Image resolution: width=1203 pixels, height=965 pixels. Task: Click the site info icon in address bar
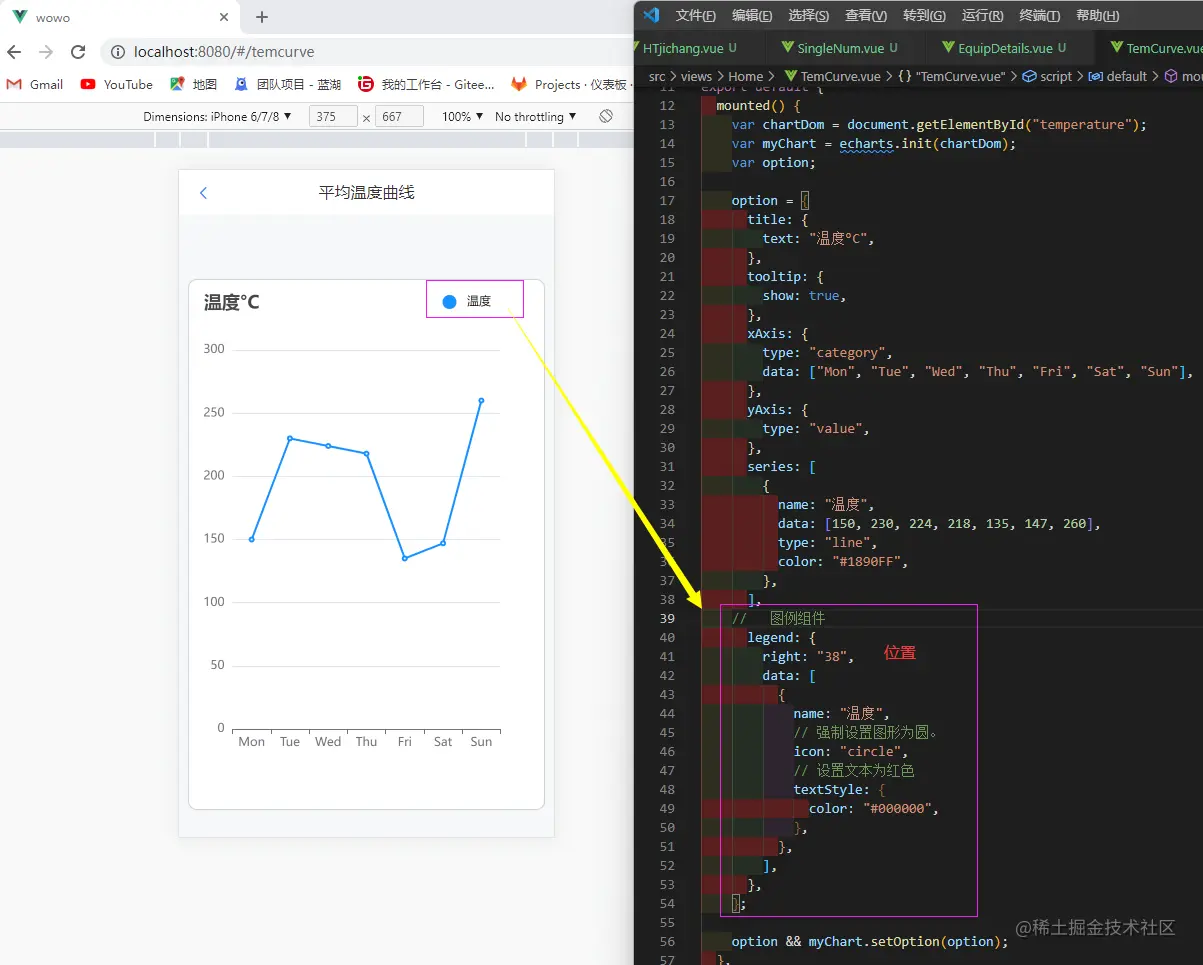coord(117,52)
